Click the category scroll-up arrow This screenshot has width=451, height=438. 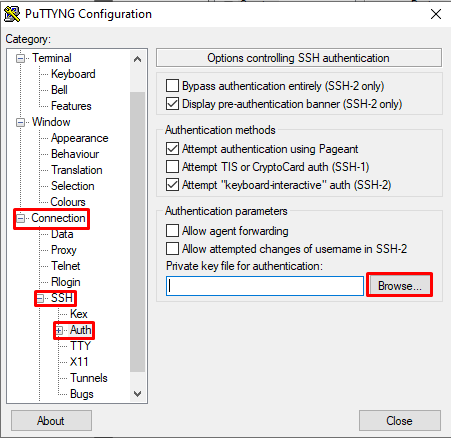(137, 59)
